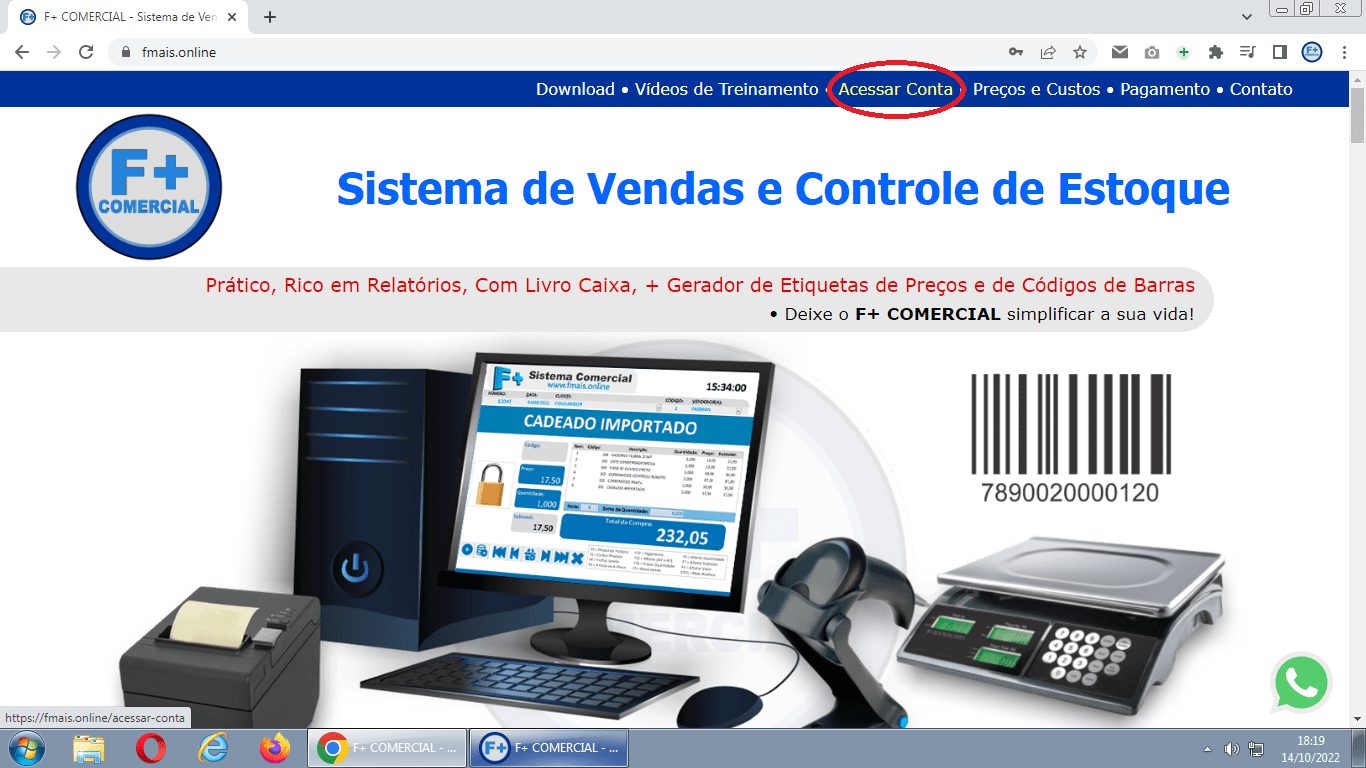Screen dimensions: 1366x768
Task: Toggle the browser side panel icon
Action: point(1279,52)
